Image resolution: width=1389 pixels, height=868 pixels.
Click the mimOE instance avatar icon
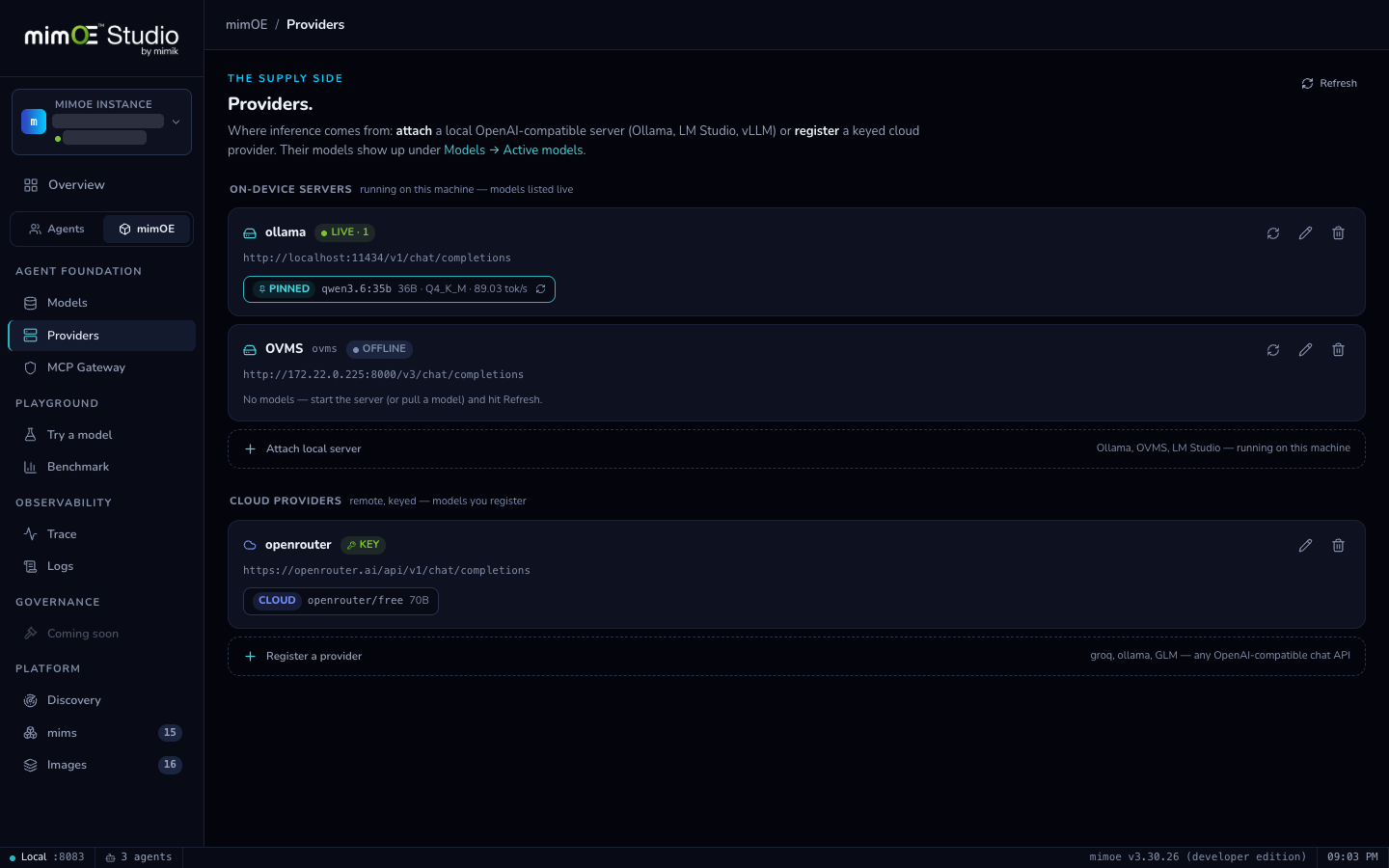tap(34, 122)
